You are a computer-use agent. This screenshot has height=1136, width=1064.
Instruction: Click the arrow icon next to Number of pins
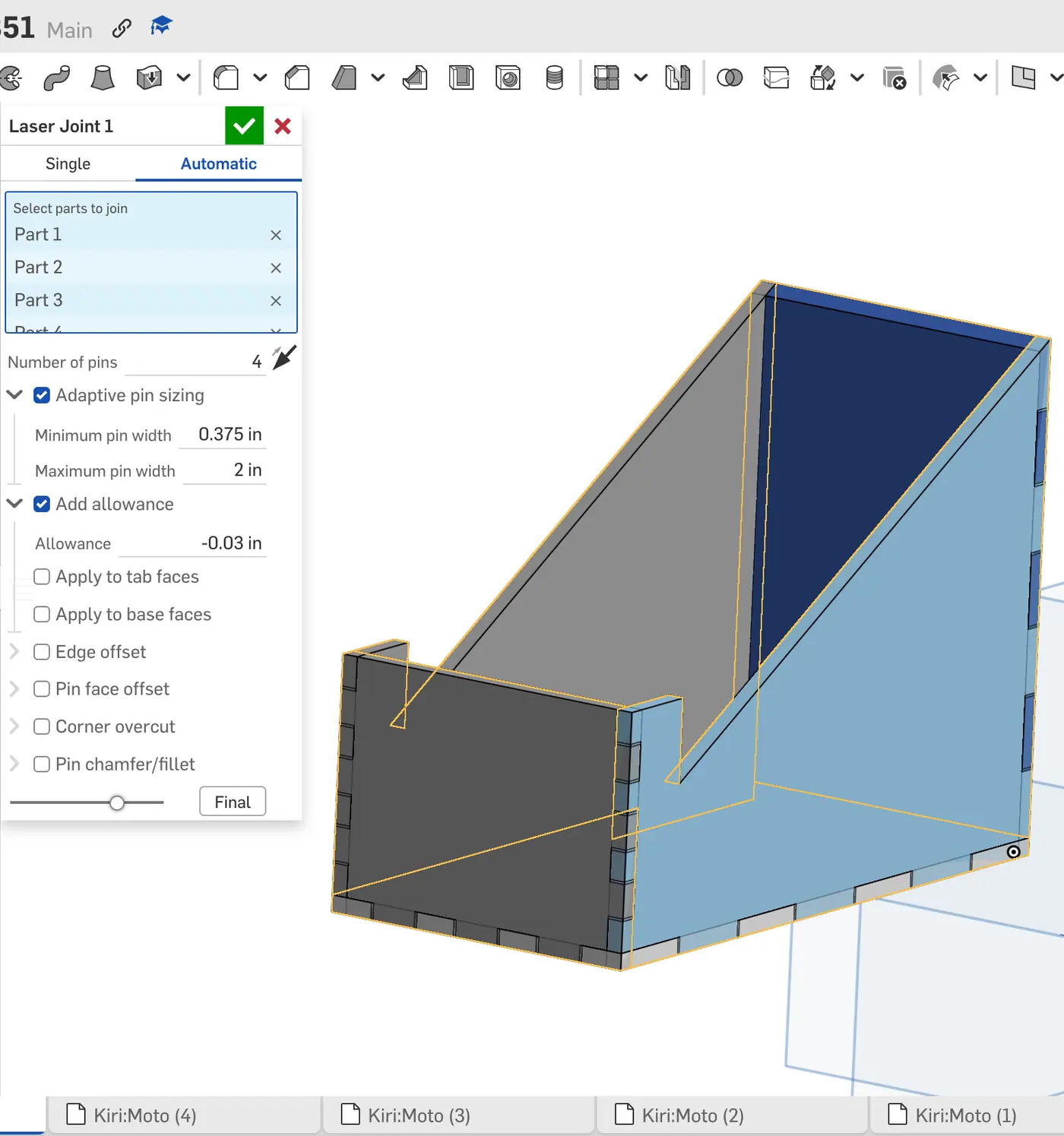click(x=284, y=357)
